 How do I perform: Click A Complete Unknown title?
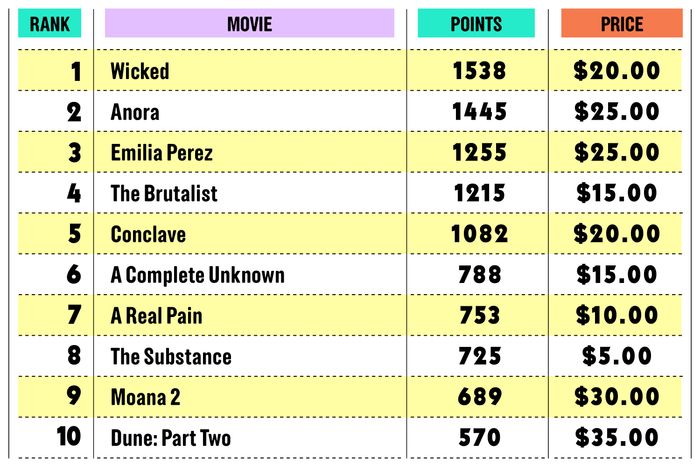pyautogui.click(x=197, y=275)
